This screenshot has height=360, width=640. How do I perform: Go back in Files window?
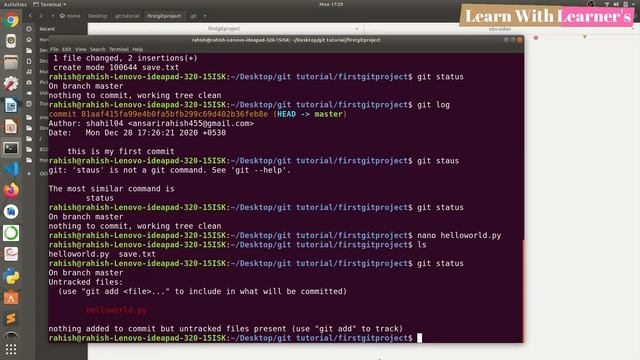pos(30,16)
